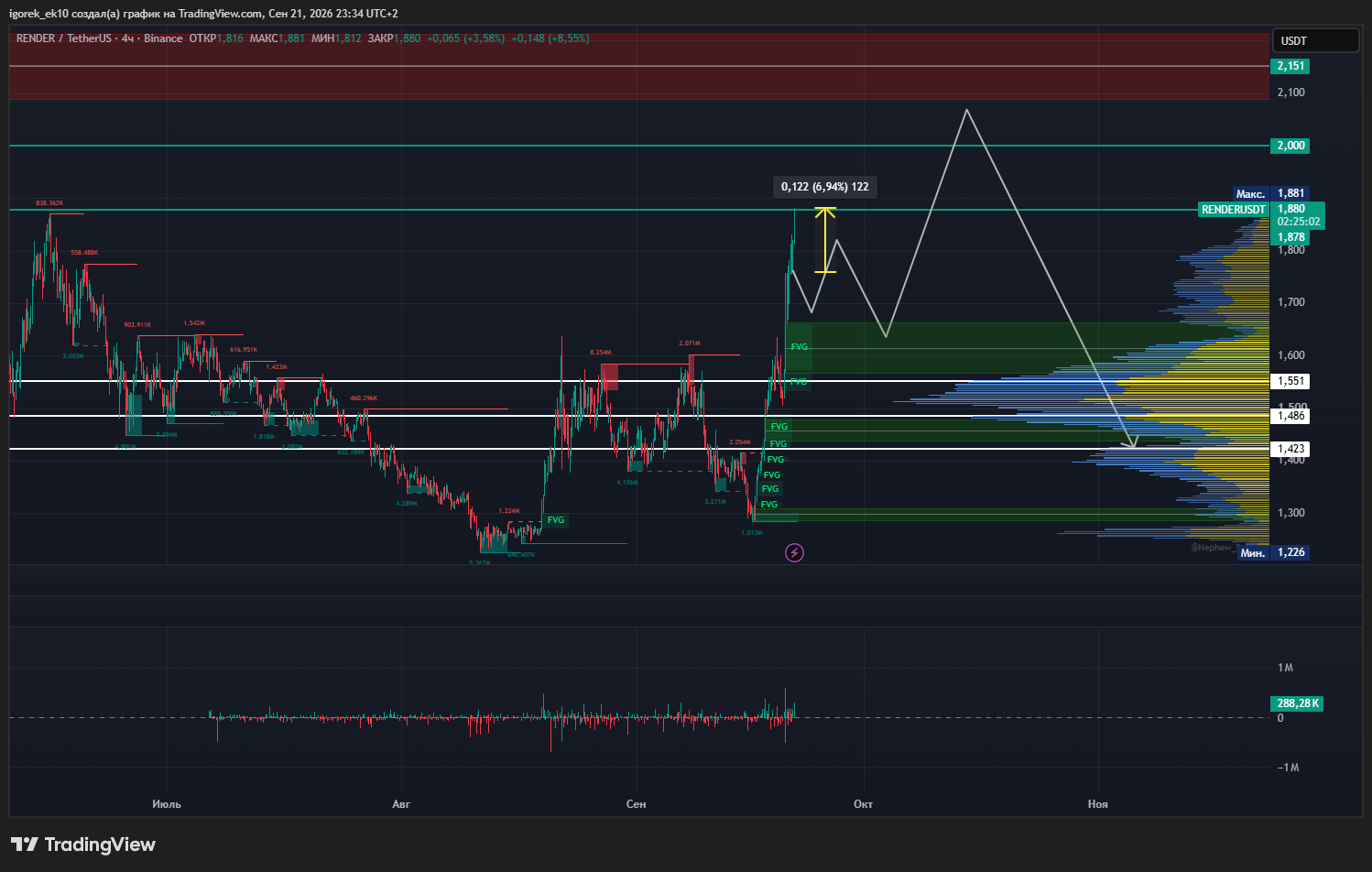1372x872 pixels.
Task: Click the 1,878 price tag on axis
Action: click(1290, 237)
